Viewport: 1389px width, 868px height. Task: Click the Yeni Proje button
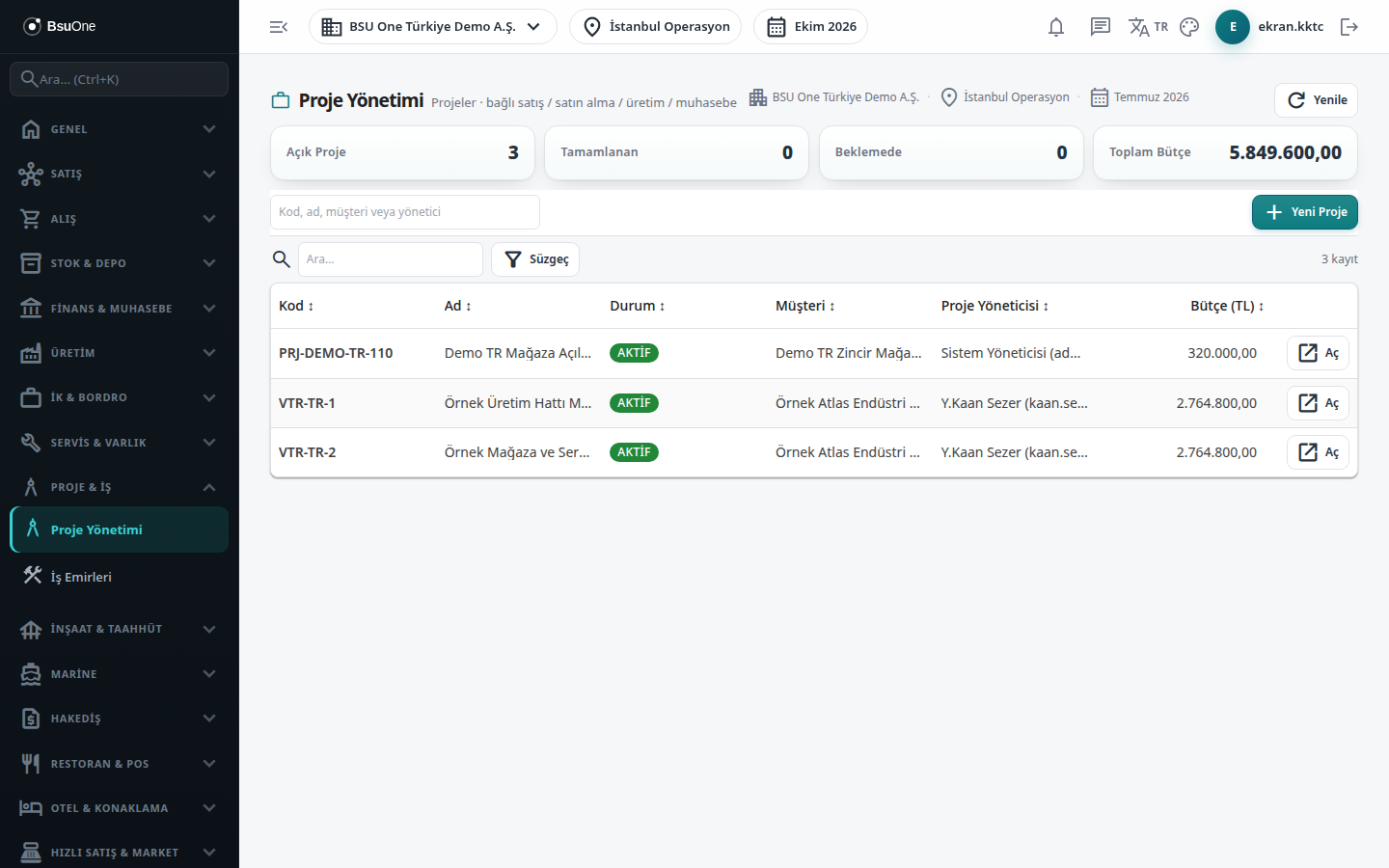pyautogui.click(x=1304, y=212)
